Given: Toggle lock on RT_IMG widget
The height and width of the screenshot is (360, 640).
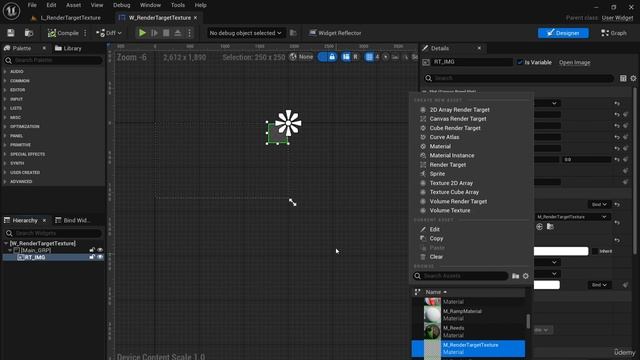Looking at the screenshot, I should [92, 257].
